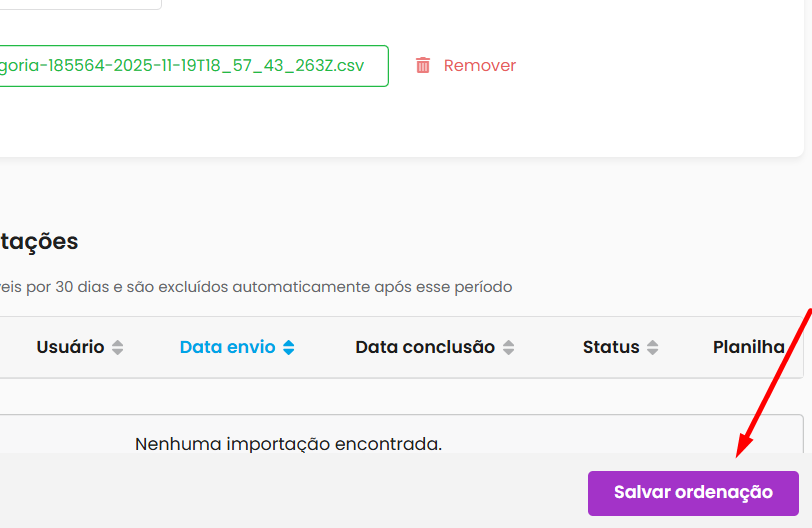Click the Planilha column header
This screenshot has width=812, height=528.
click(x=748, y=347)
